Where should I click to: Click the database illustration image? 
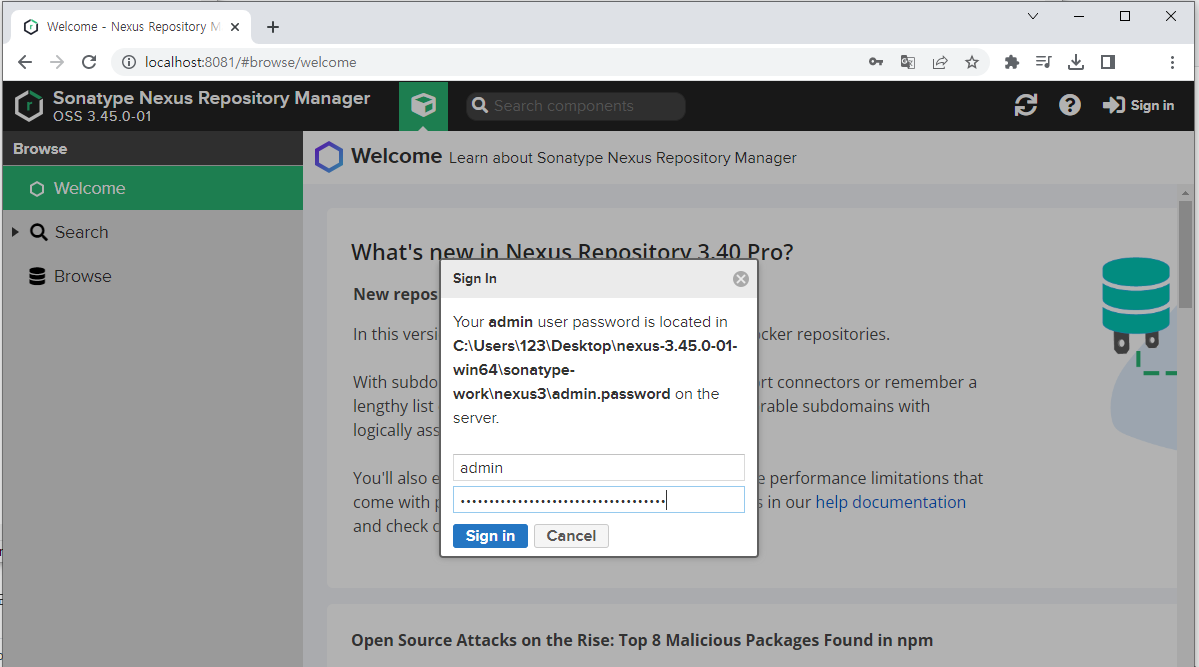[1137, 306]
